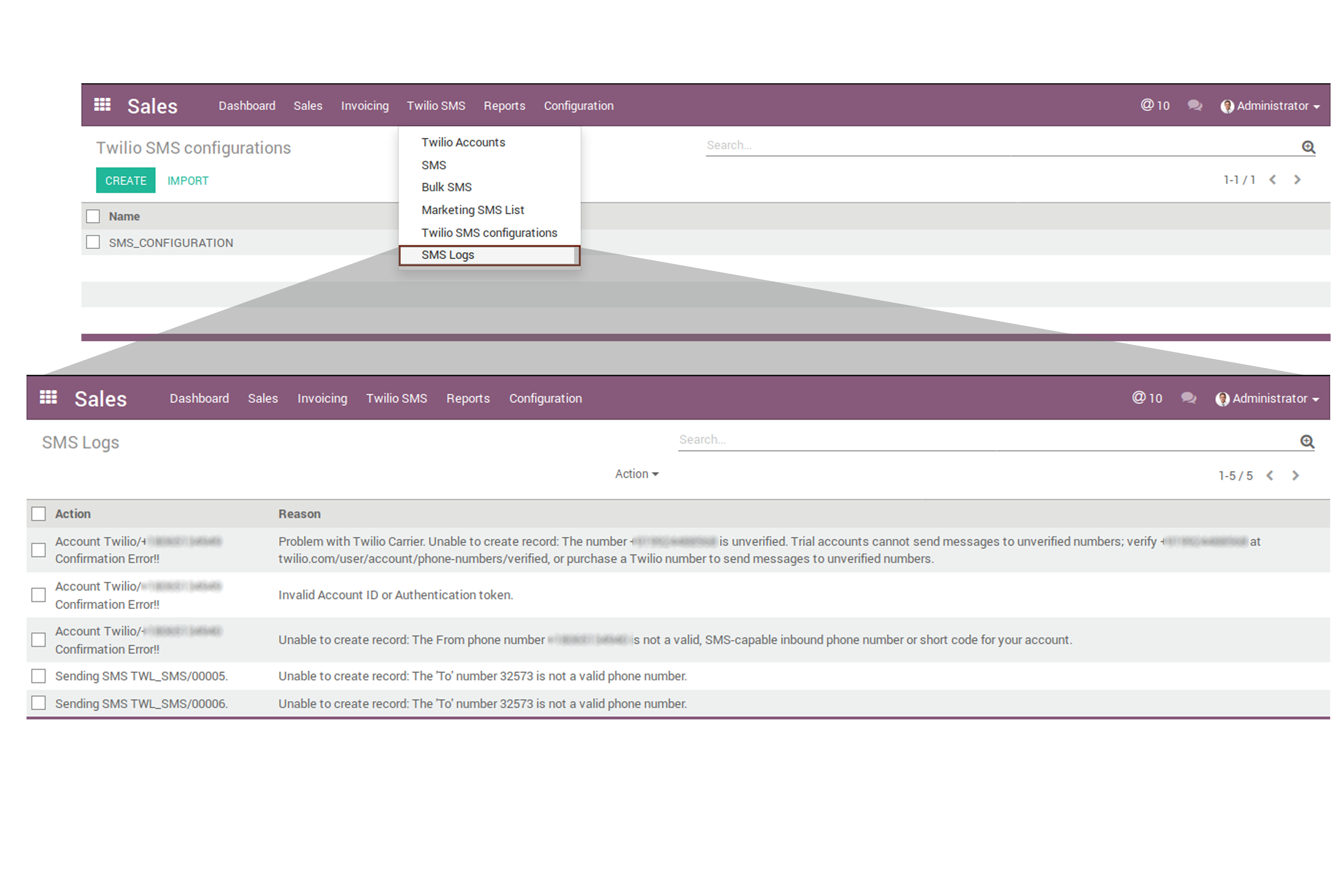The image size is (1344, 896).
Task: Open Administrator user menu in upper navbar
Action: tap(1271, 106)
